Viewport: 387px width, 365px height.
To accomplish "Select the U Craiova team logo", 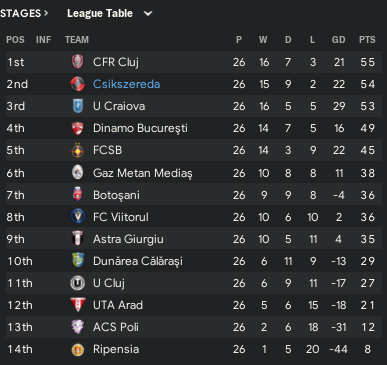I will point(78,106).
